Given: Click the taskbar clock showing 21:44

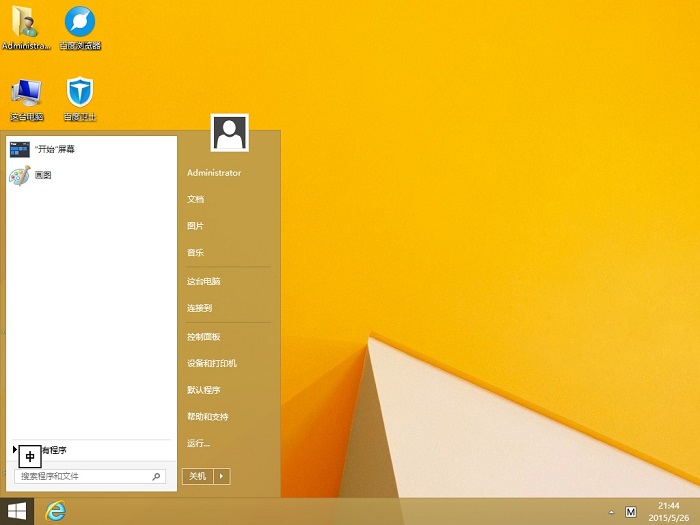Looking at the screenshot, I should (669, 512).
